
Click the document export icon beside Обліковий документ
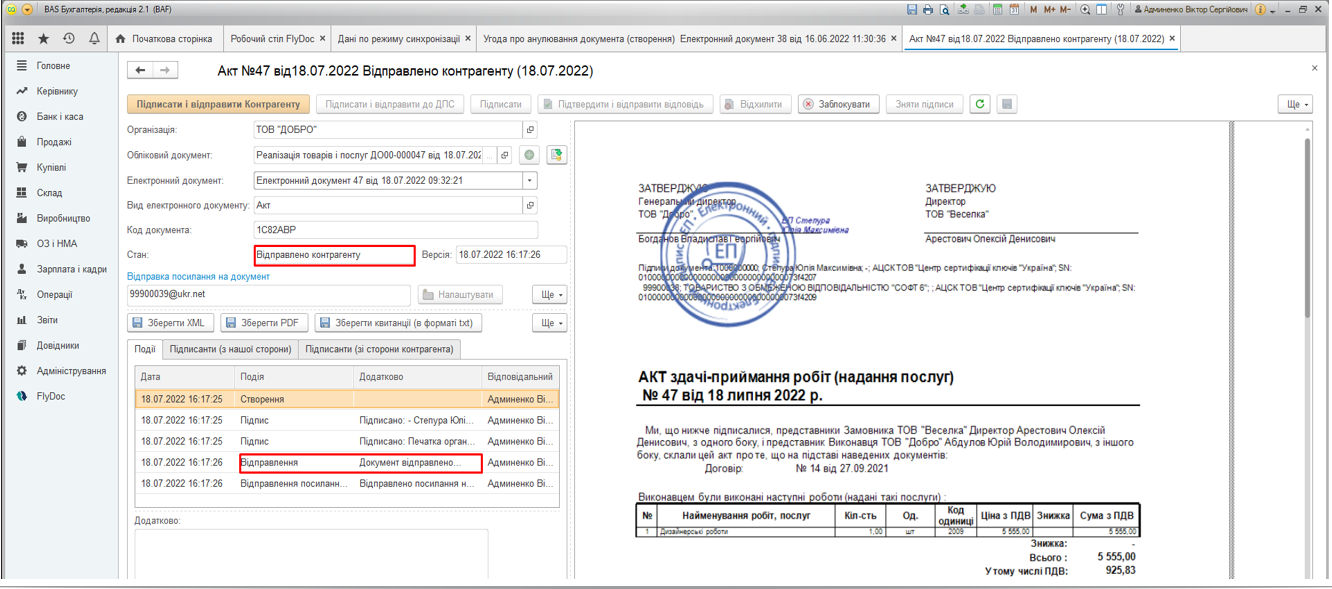pyautogui.click(x=556, y=155)
